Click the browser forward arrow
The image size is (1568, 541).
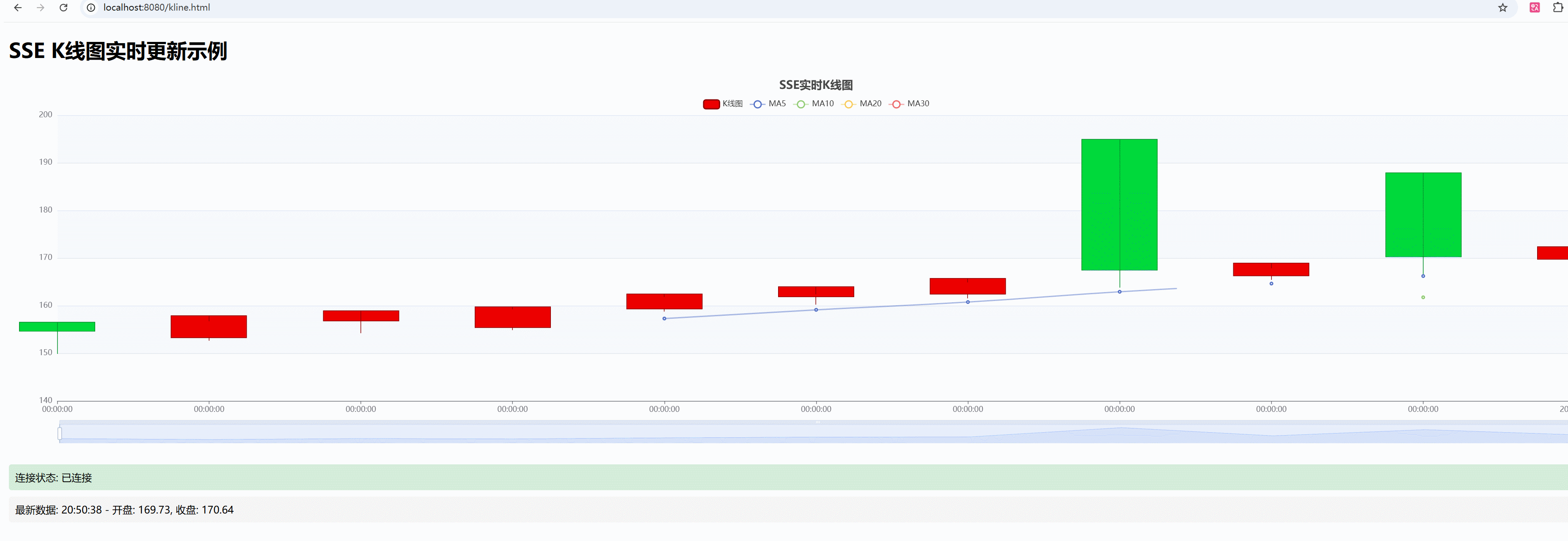pyautogui.click(x=40, y=8)
